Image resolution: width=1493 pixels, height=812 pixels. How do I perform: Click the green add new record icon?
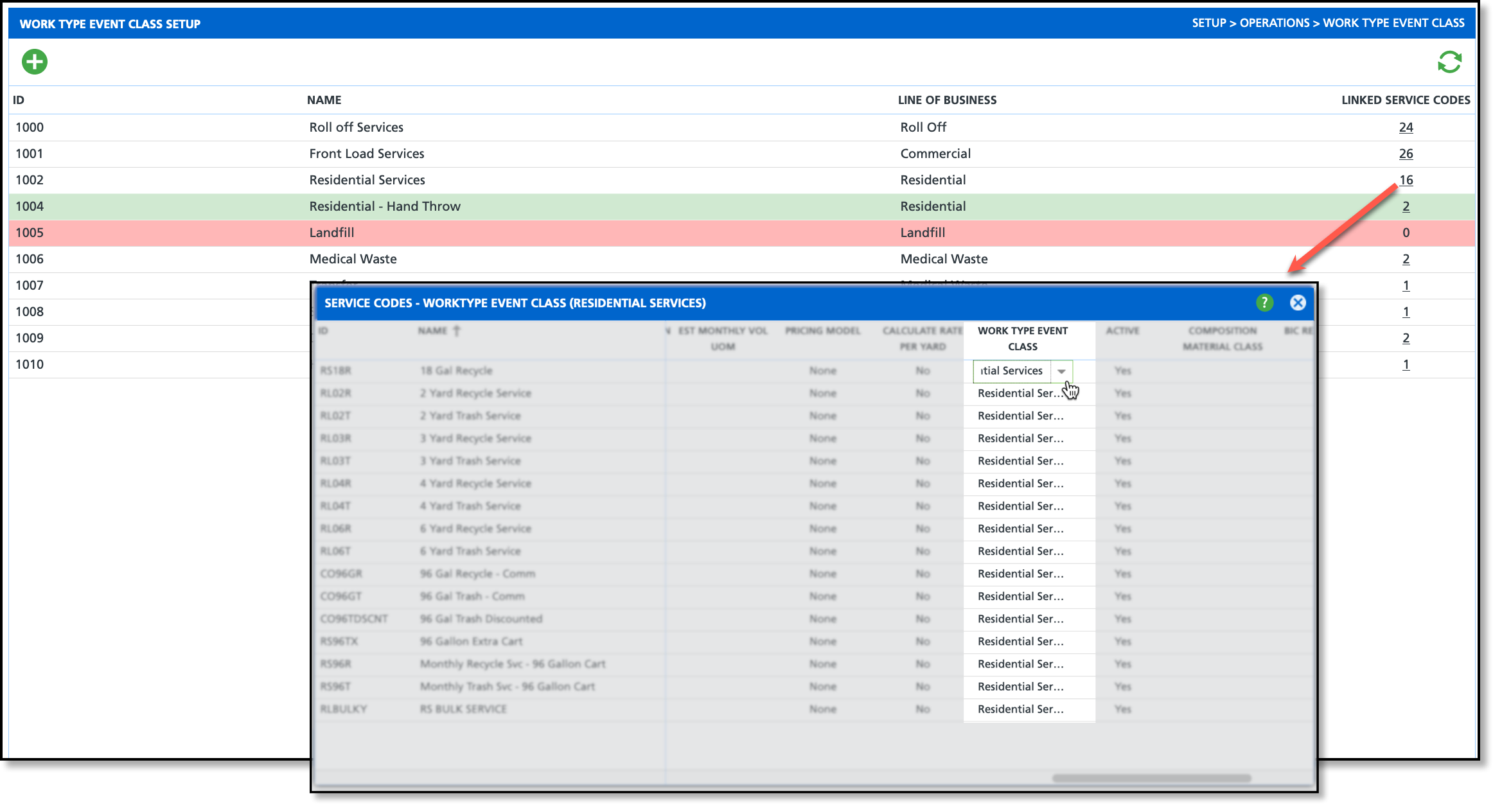pyautogui.click(x=35, y=62)
